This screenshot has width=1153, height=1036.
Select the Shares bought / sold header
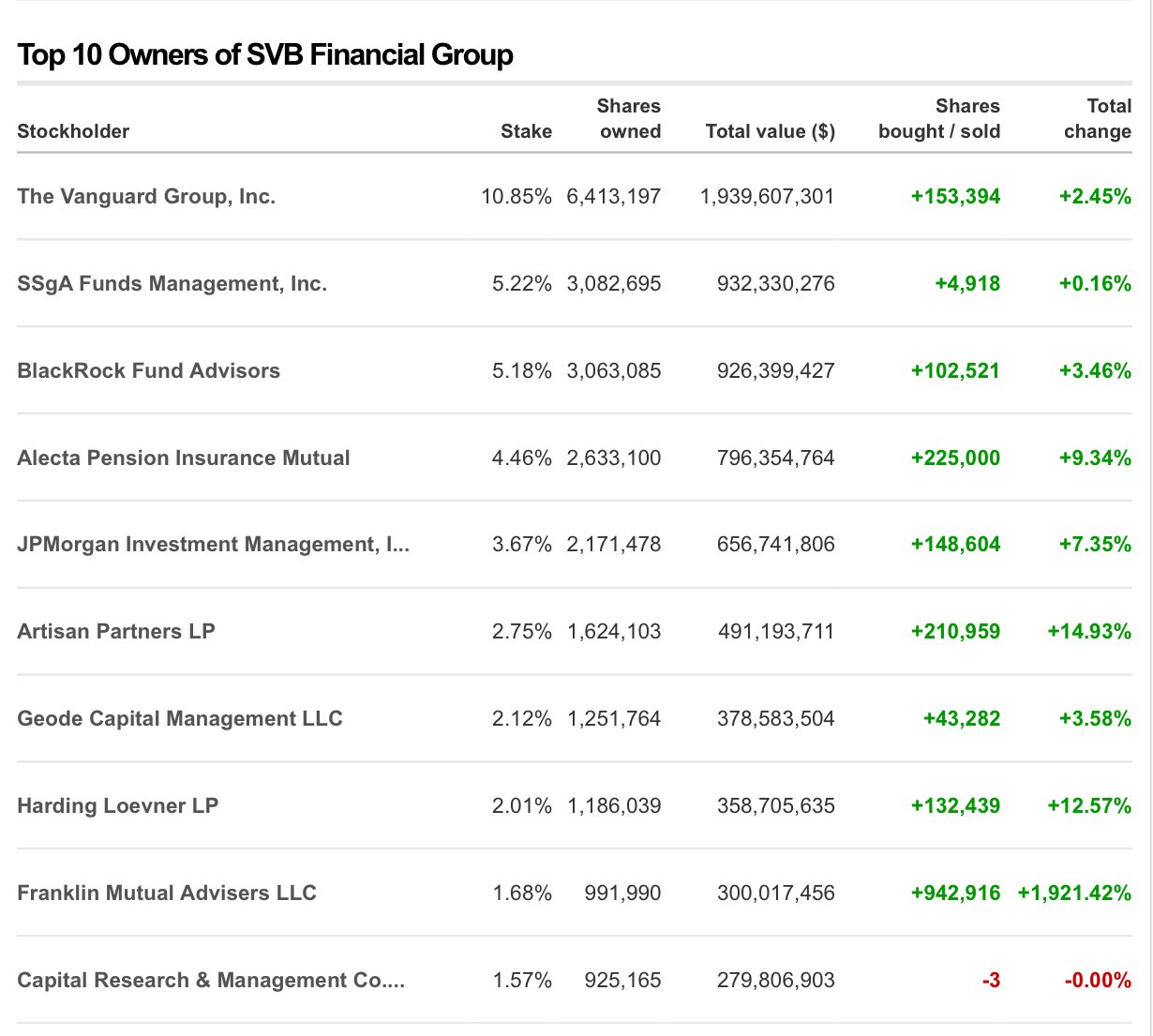939,119
